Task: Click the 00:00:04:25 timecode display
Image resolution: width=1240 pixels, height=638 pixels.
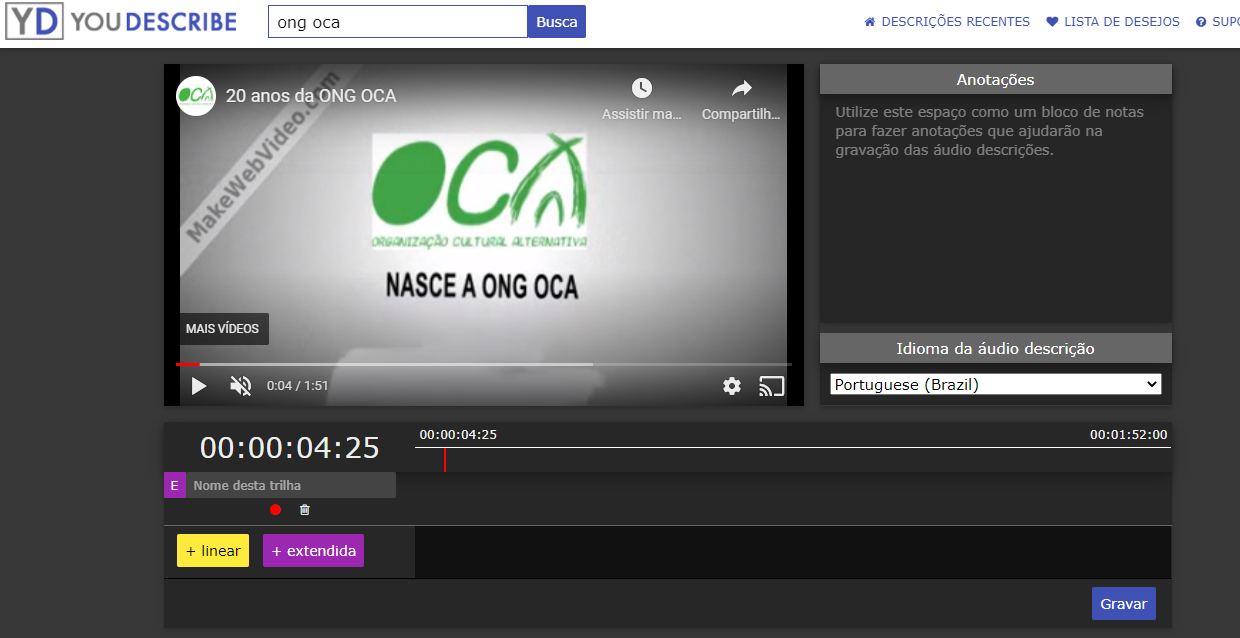Action: click(290, 448)
